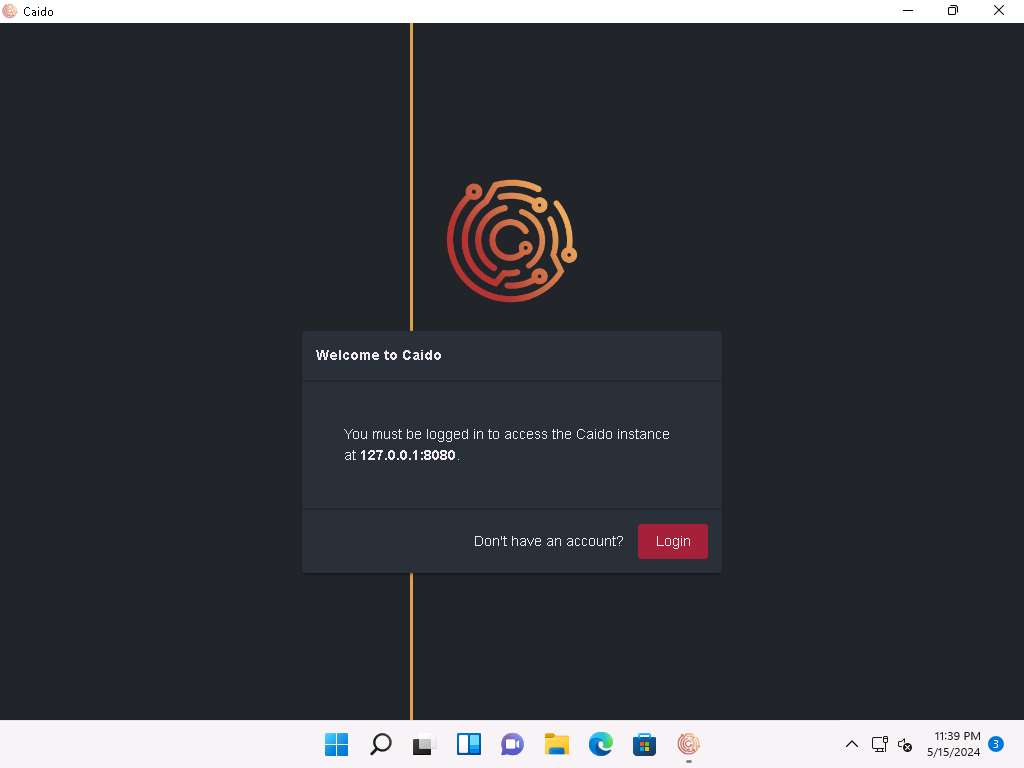The height and width of the screenshot is (768, 1024).
Task: Click the "Don't have an account?" link
Action: (548, 541)
